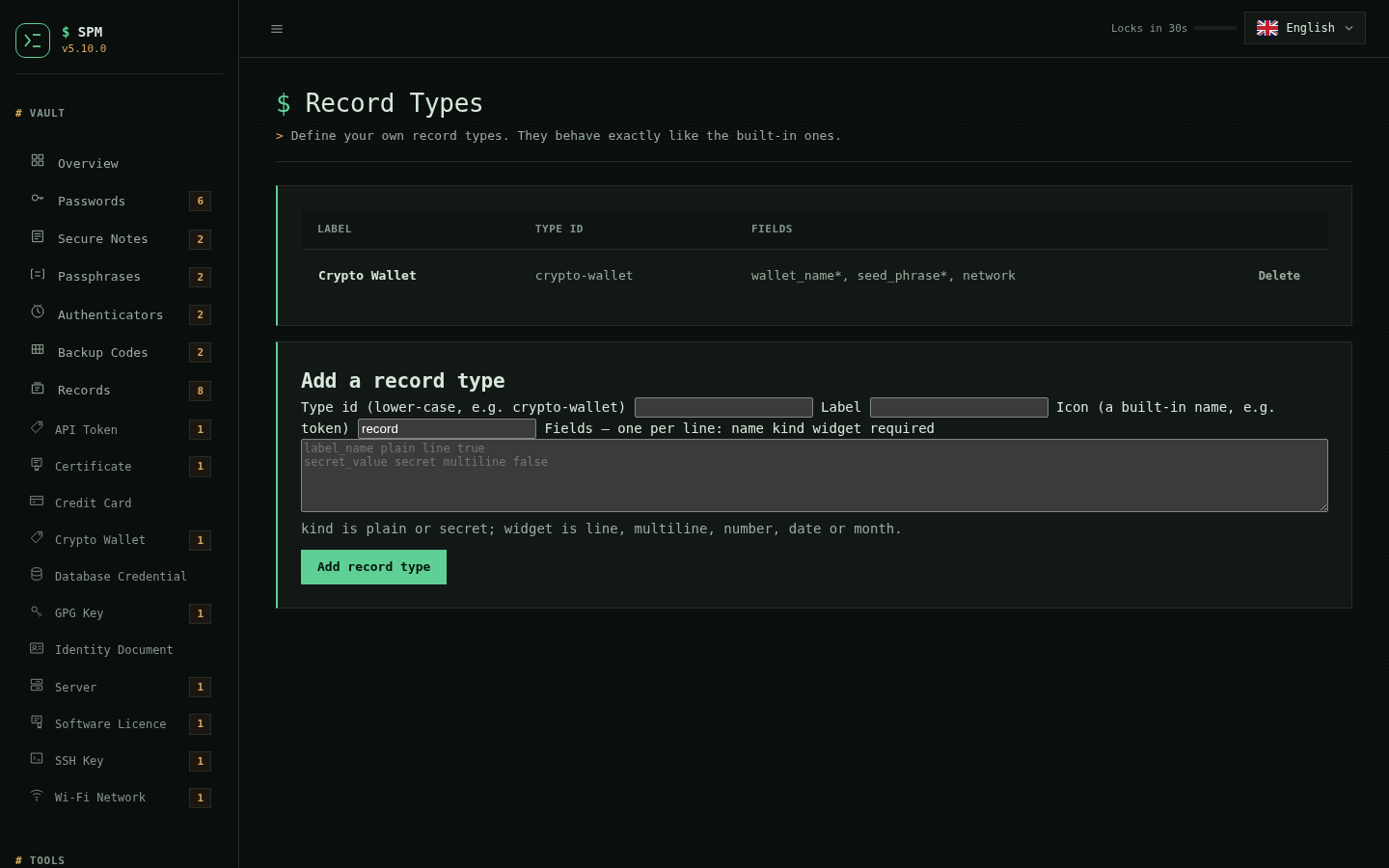Screen dimensions: 1389x868
Task: Go to Passwords section
Action: [x=120, y=201]
